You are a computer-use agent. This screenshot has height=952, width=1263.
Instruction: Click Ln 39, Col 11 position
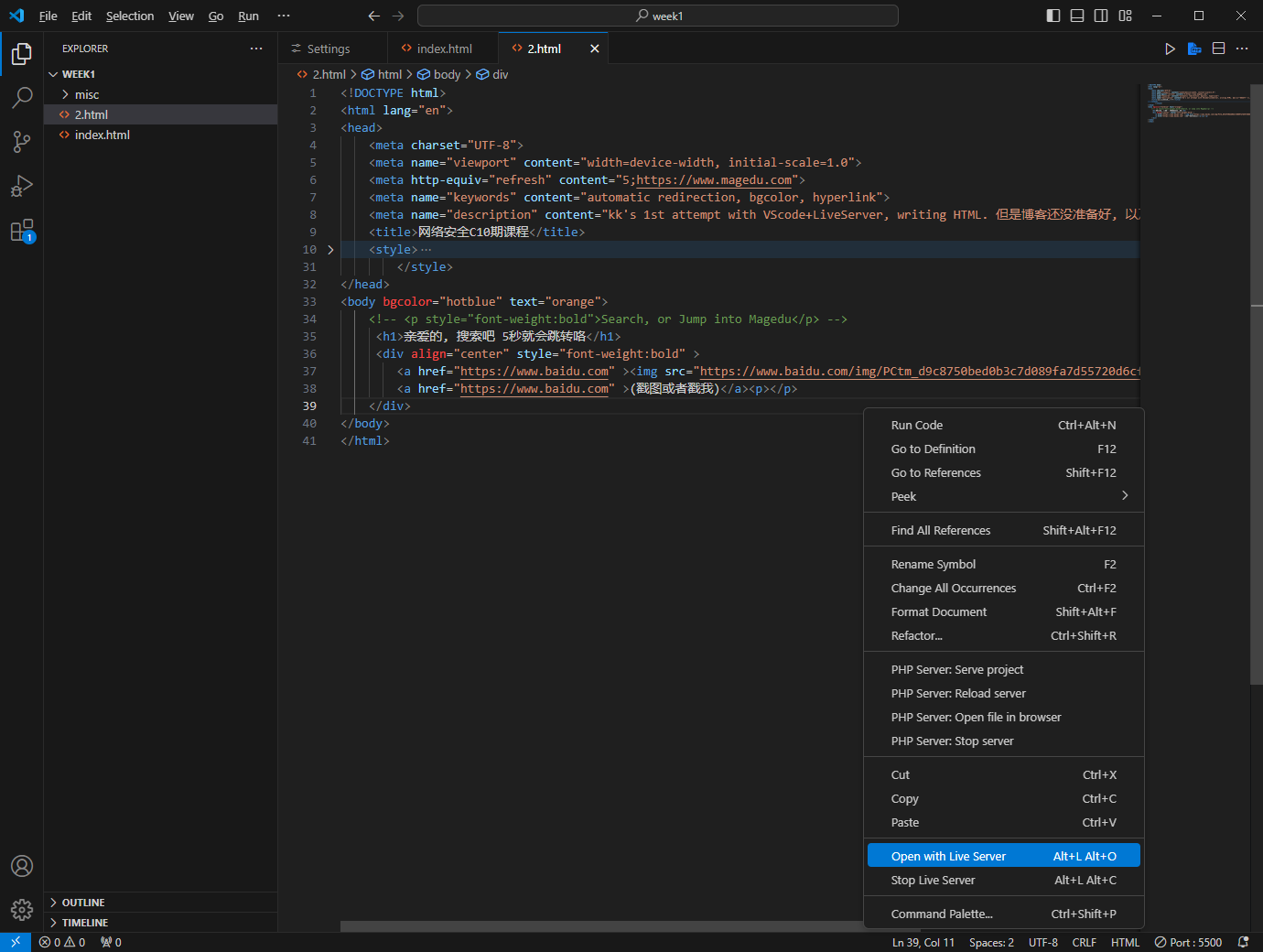pyautogui.click(x=923, y=942)
